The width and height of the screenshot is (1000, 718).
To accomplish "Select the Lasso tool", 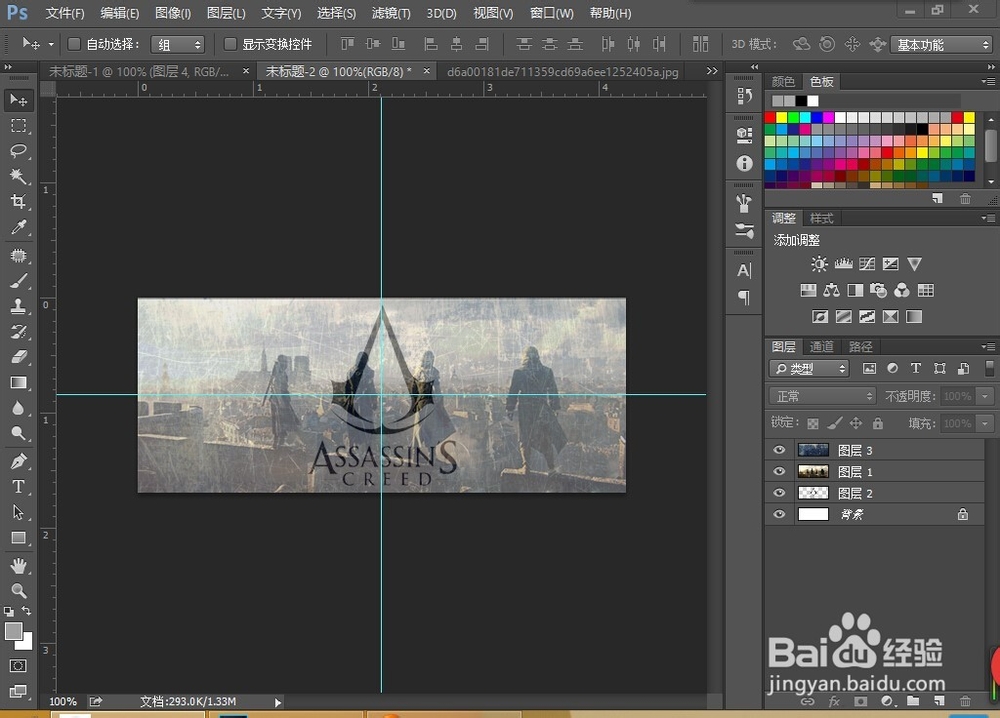I will 18,151.
